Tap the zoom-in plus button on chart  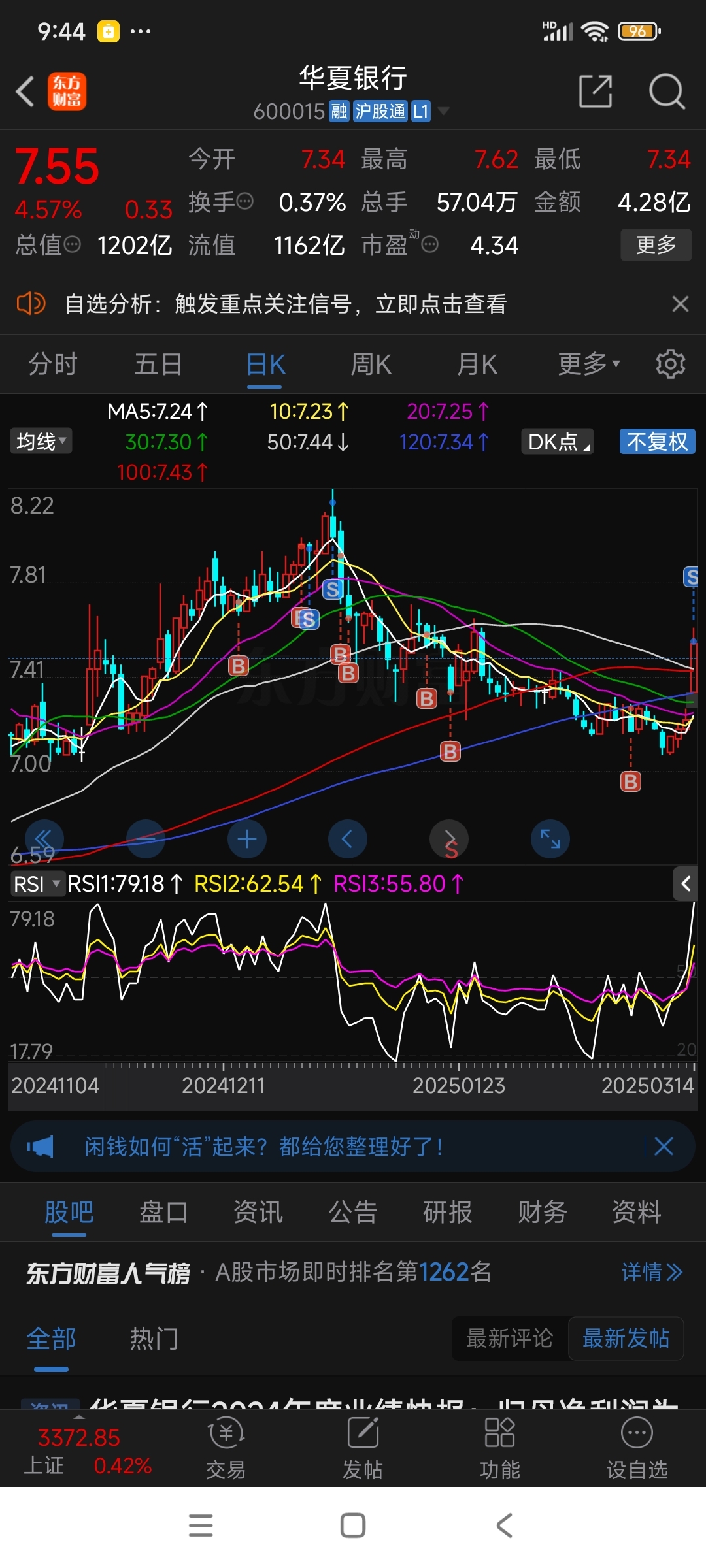click(x=247, y=839)
